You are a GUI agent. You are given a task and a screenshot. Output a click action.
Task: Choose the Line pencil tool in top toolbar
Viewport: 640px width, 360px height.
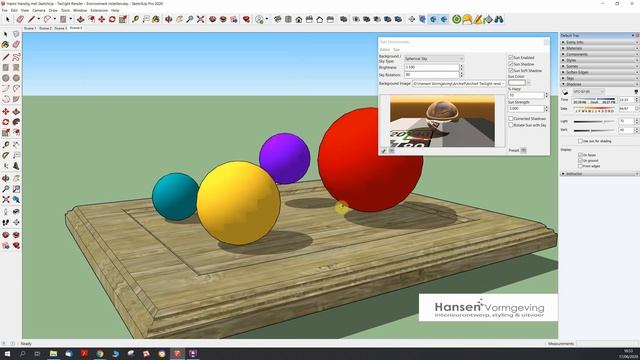pos(31,19)
